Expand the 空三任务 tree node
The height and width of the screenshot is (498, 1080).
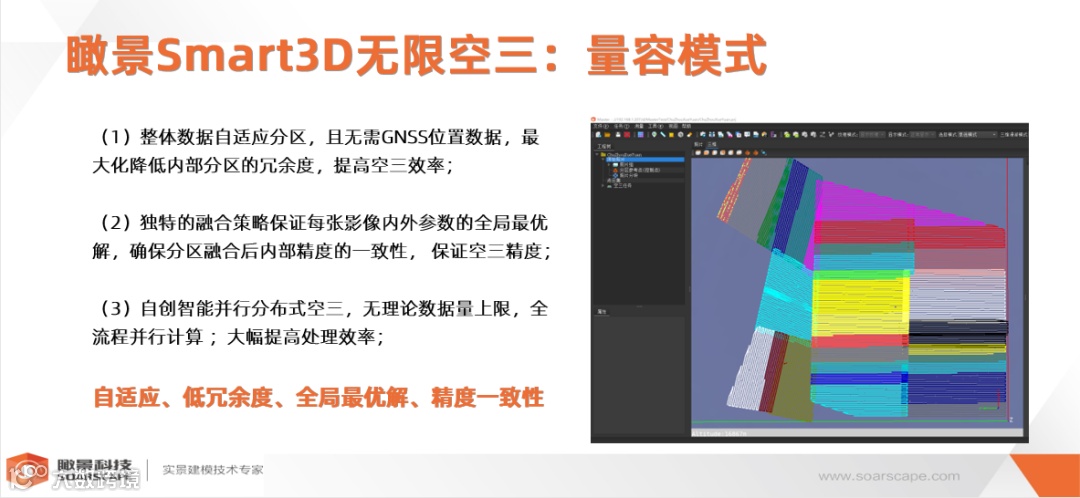tap(603, 185)
